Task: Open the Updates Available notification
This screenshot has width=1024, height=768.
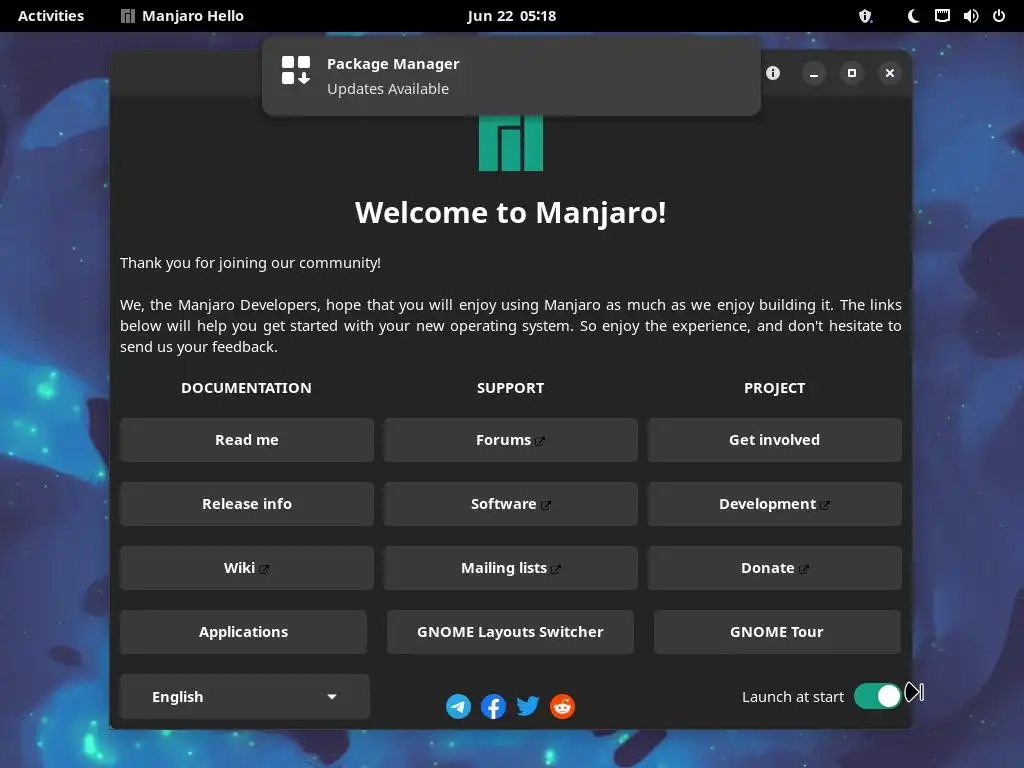Action: pos(511,76)
